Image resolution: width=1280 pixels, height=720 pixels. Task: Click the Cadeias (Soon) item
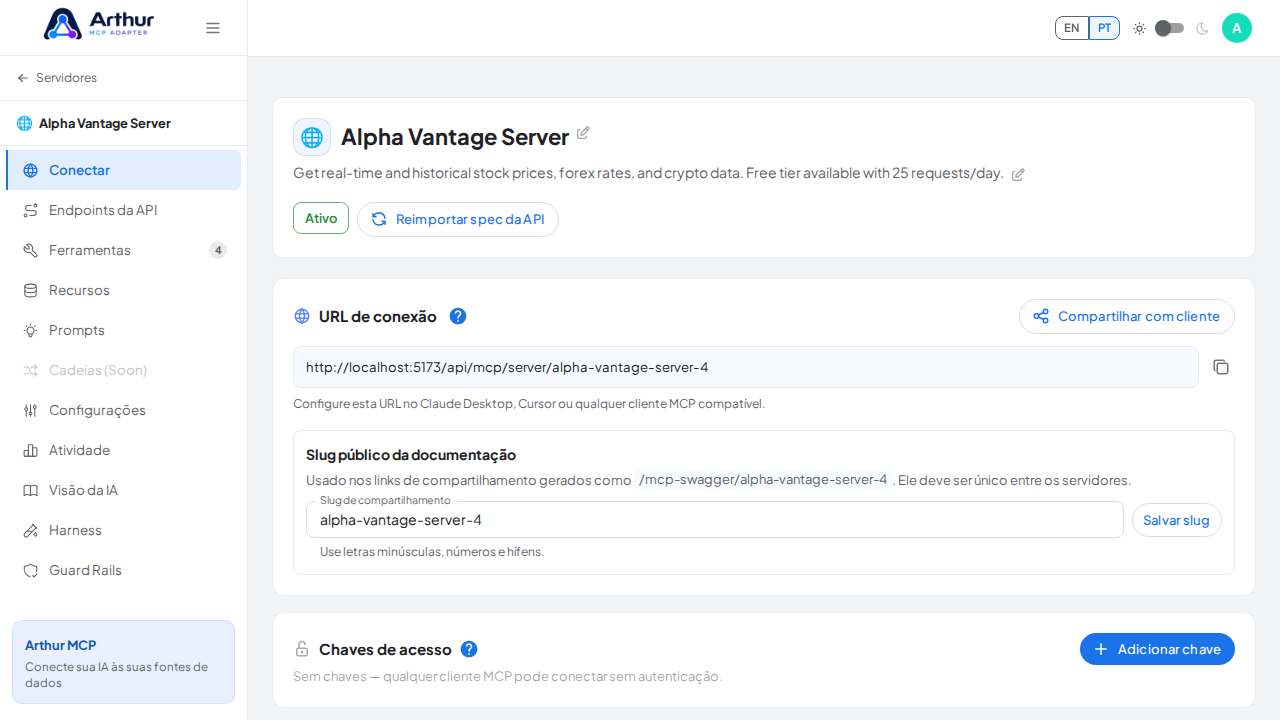pyautogui.click(x=123, y=370)
